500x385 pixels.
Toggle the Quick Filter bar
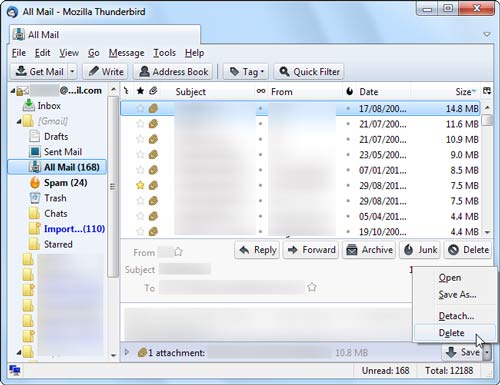[309, 72]
